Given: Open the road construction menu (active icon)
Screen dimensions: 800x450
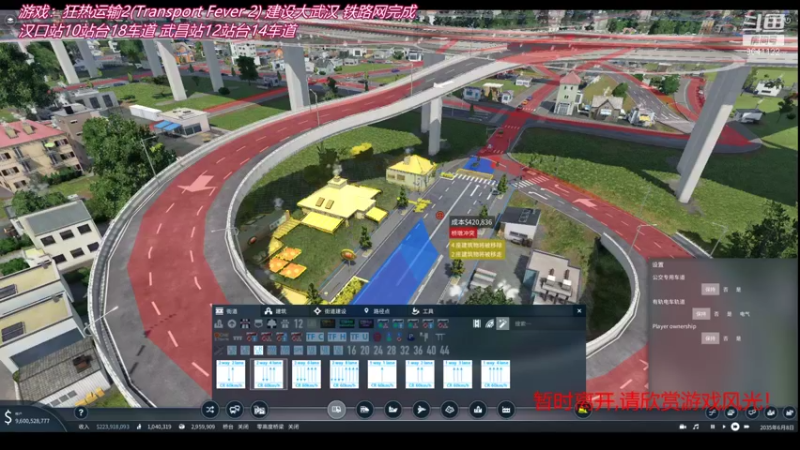Looking at the screenshot, I should pos(336,409).
